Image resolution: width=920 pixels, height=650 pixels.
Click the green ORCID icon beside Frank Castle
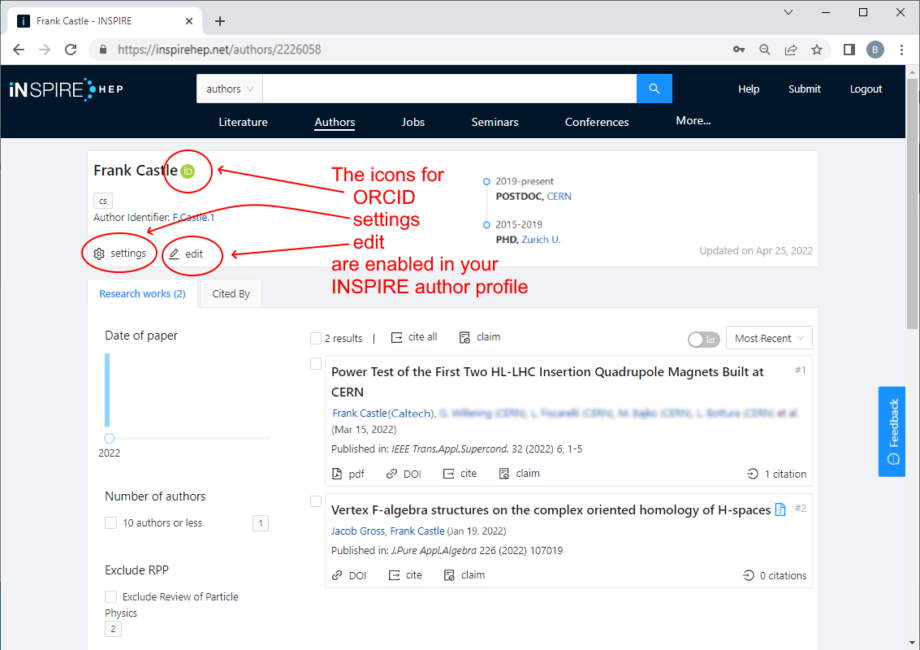tap(188, 171)
